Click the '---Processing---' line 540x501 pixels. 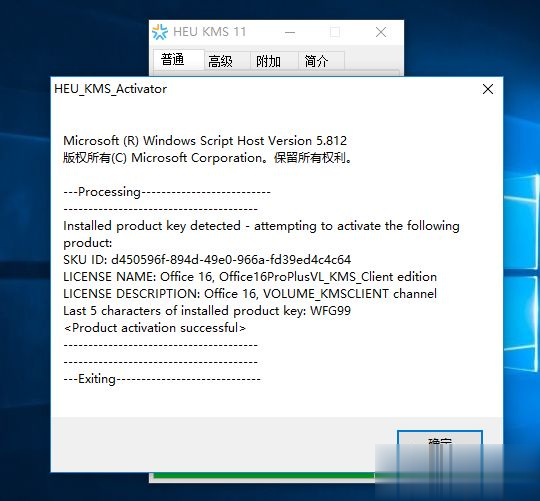(x=167, y=192)
